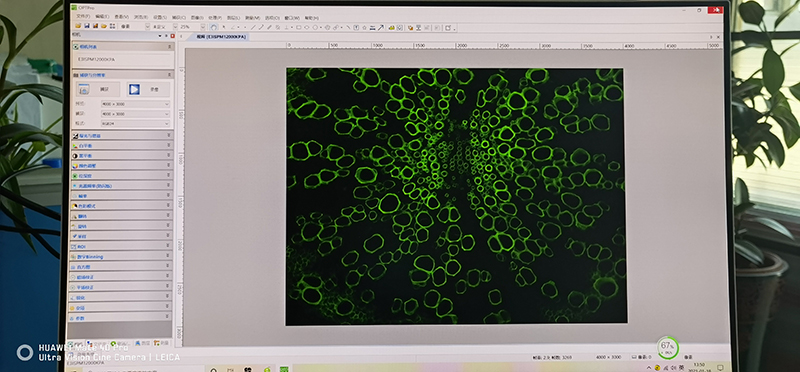The image size is (800, 372).
Task: Click the Color Adjustment panel icon
Action: tap(75, 165)
